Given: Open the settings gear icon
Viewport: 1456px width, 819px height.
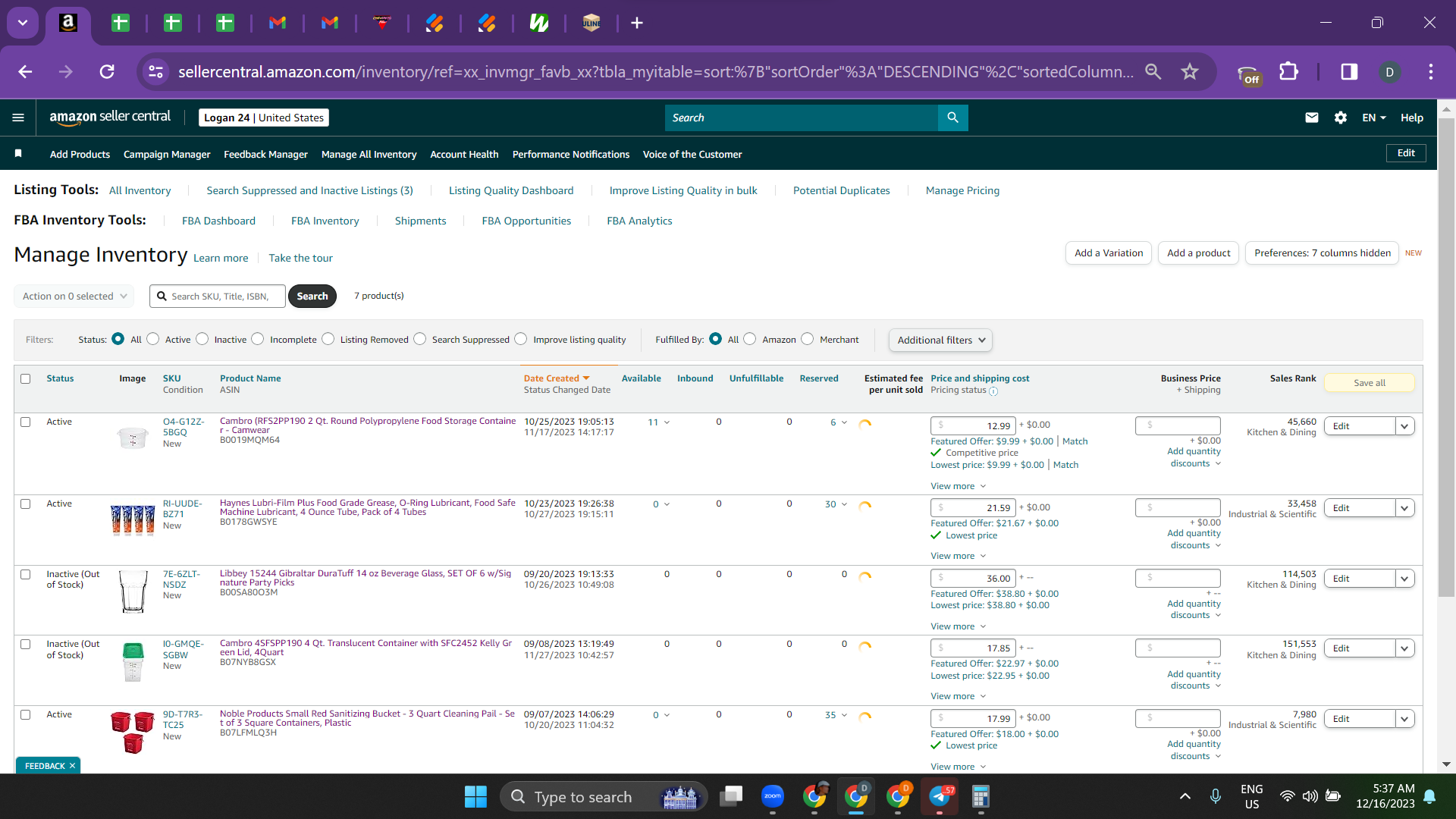Looking at the screenshot, I should tap(1341, 118).
